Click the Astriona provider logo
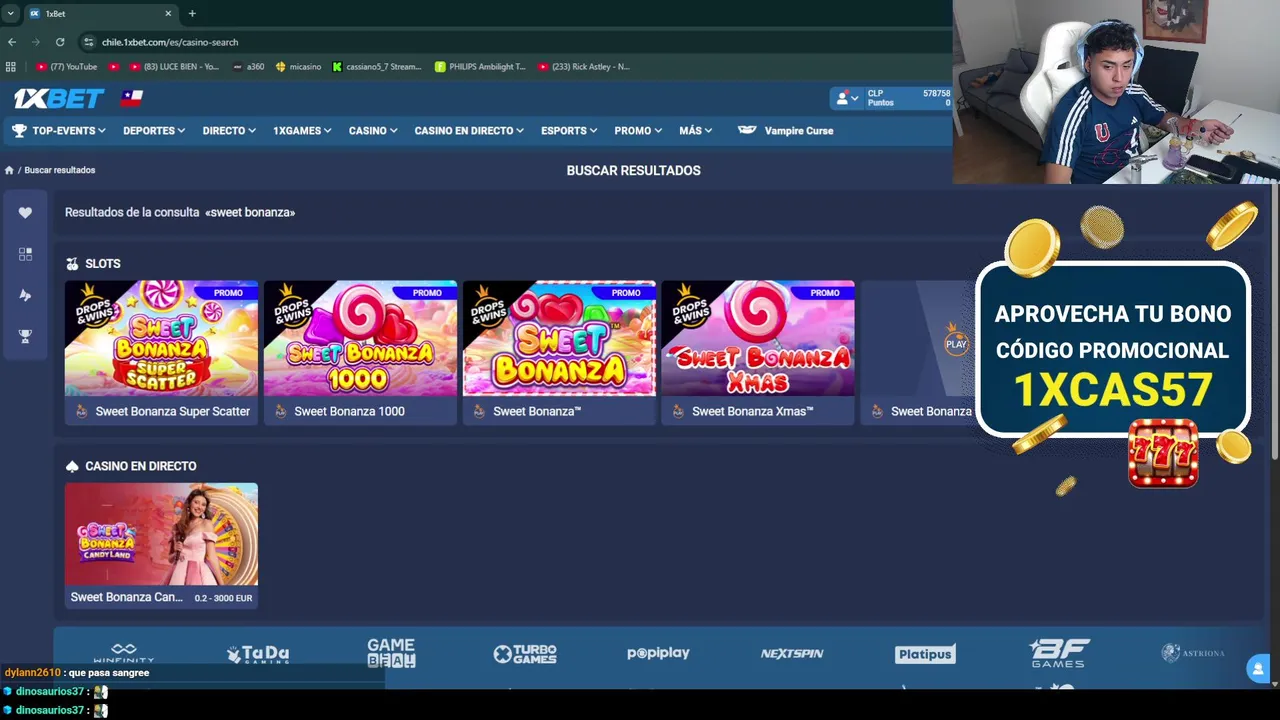This screenshot has height=720, width=1280. tap(1192, 653)
